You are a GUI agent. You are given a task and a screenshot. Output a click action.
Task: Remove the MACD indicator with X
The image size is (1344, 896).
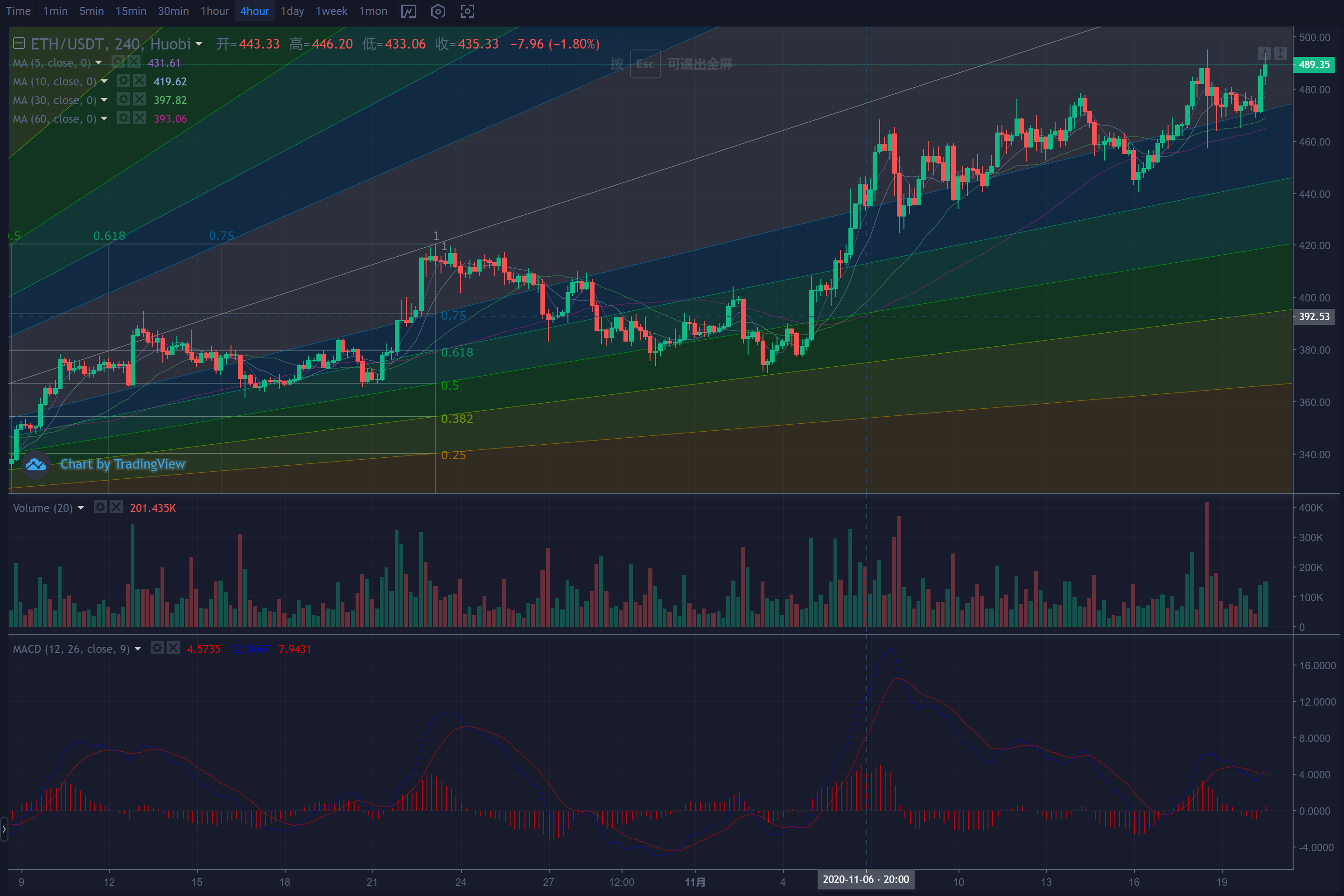[x=173, y=648]
